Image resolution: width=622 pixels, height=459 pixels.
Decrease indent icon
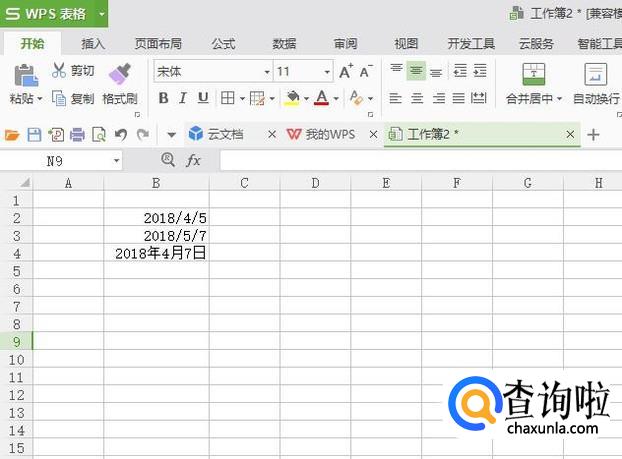[x=460, y=71]
